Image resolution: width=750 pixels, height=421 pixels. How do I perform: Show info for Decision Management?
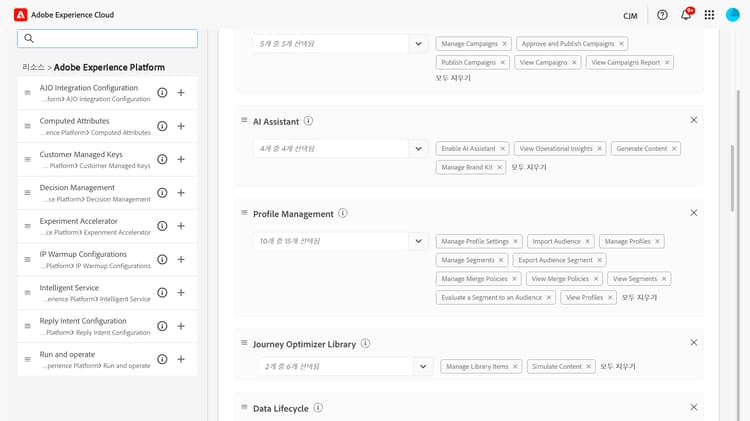tap(162, 193)
